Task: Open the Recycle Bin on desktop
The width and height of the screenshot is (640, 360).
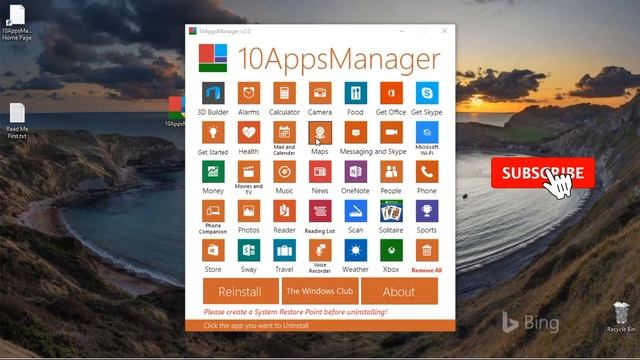Action: (621, 317)
